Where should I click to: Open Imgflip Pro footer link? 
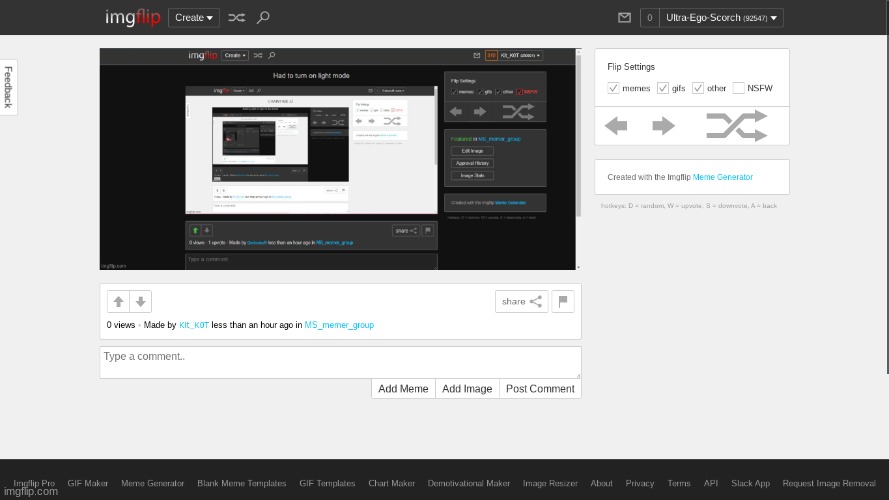[x=34, y=483]
